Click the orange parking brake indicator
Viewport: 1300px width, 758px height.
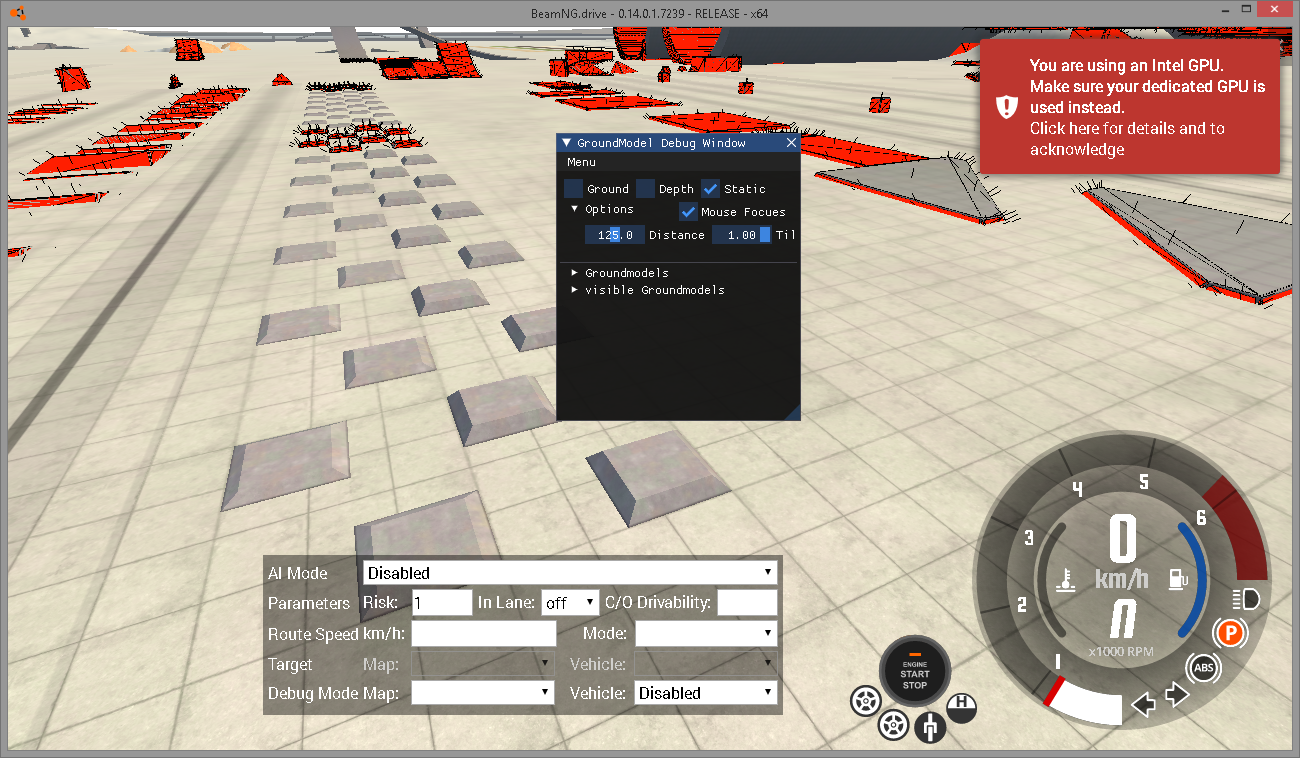1230,633
